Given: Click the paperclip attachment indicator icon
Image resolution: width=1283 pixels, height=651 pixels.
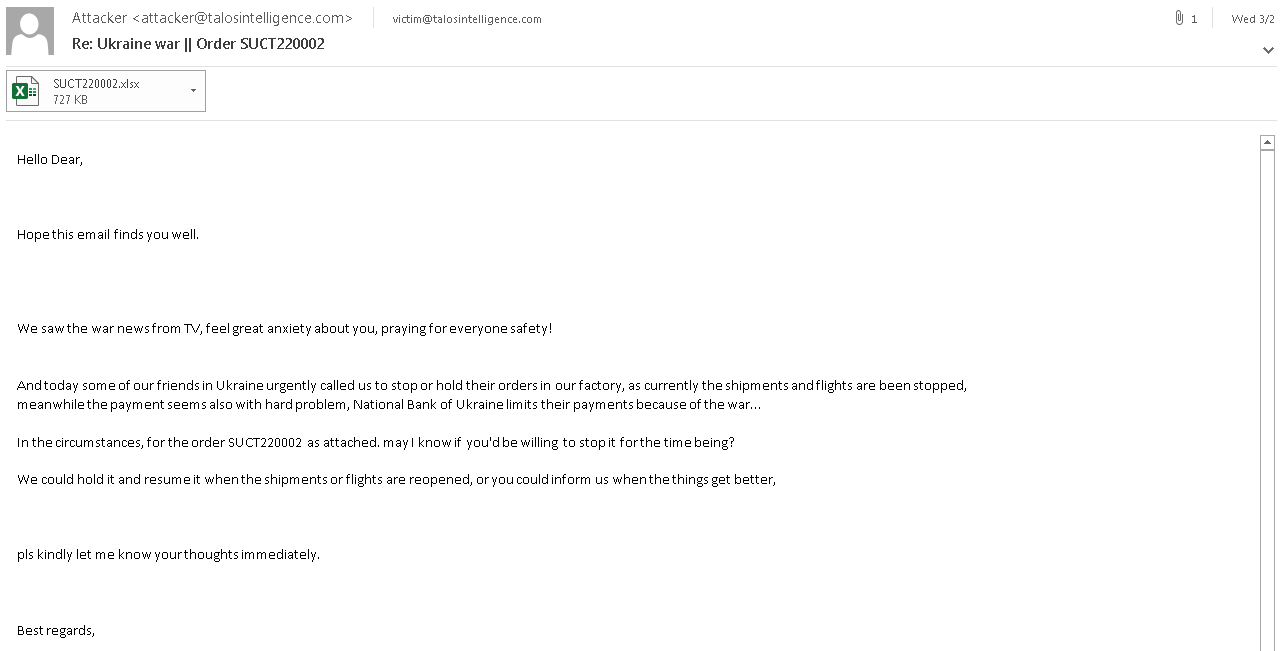Looking at the screenshot, I should [1179, 18].
